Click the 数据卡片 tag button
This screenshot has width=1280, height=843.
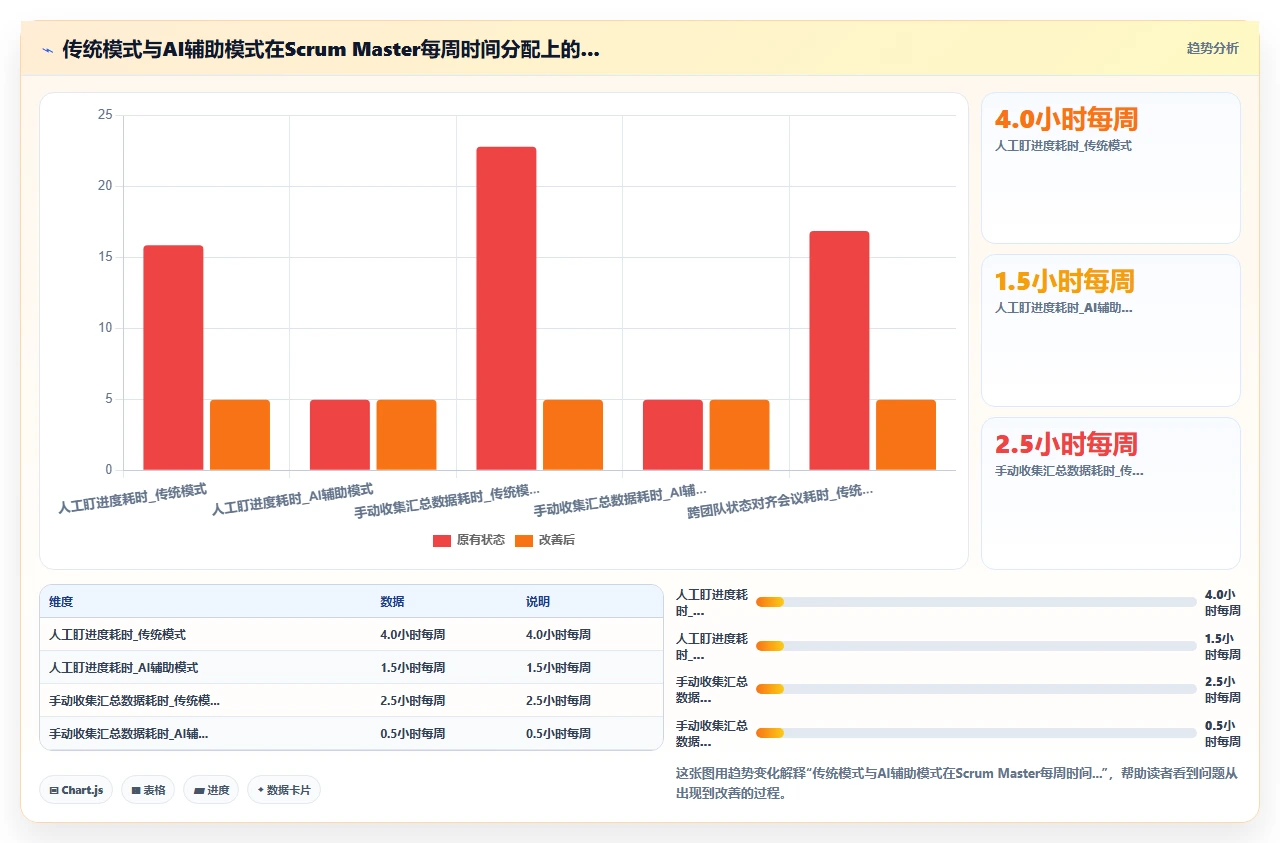click(284, 790)
